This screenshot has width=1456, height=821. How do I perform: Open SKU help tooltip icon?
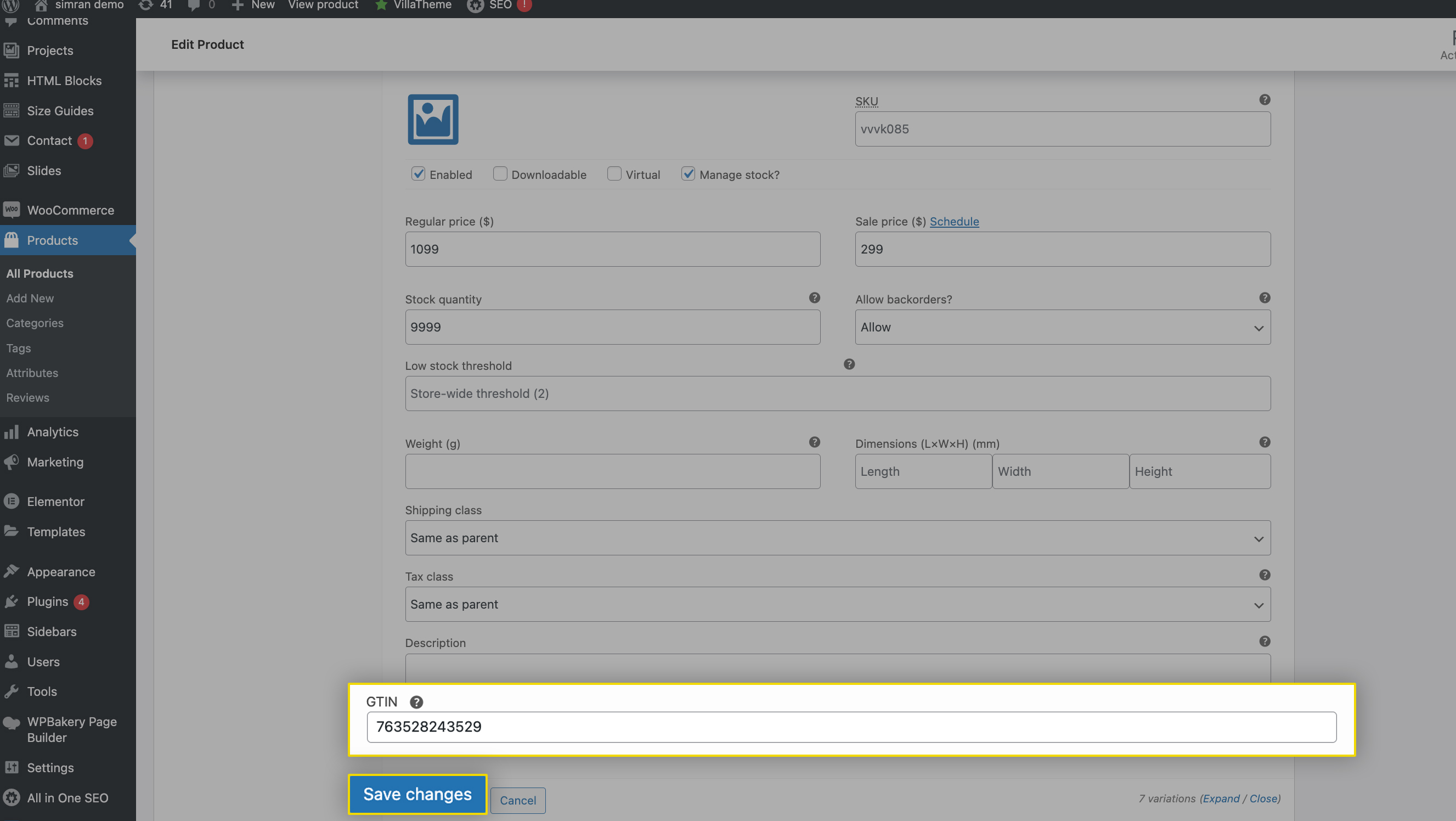[1265, 99]
